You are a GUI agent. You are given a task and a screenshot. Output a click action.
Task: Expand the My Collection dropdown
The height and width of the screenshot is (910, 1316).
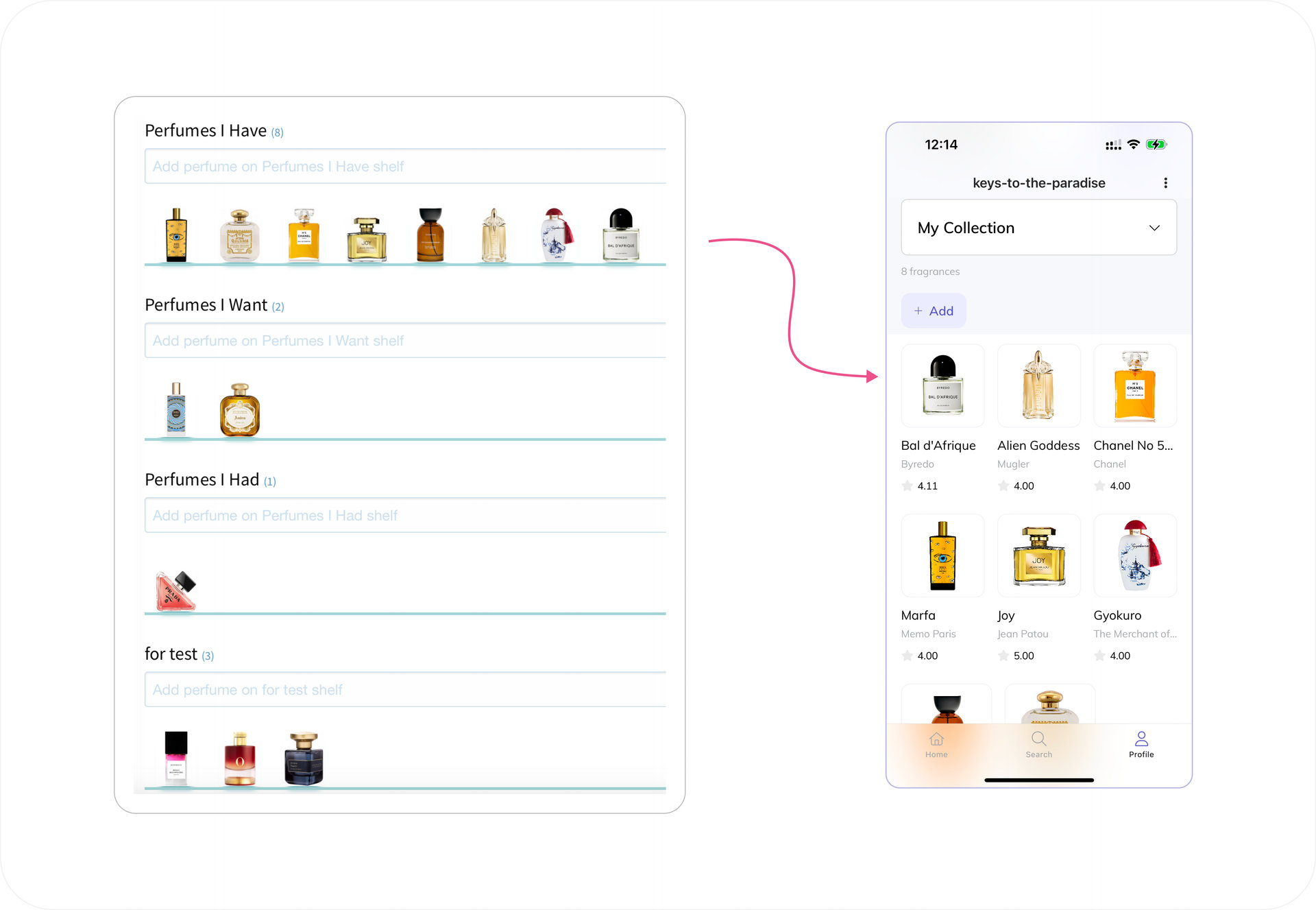[1038, 228]
